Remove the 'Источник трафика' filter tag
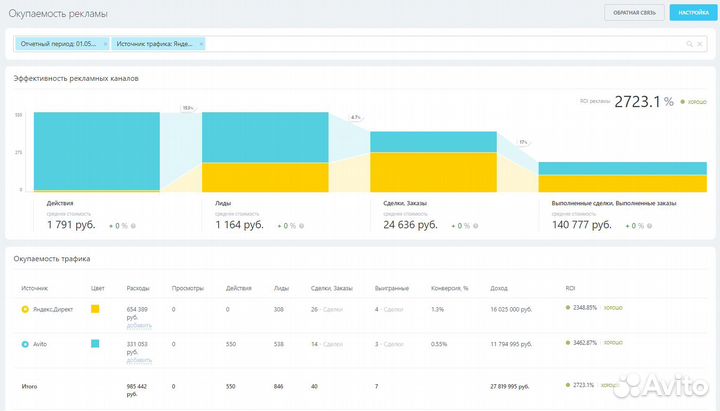Viewport: 720px width, 411px height. (201, 44)
